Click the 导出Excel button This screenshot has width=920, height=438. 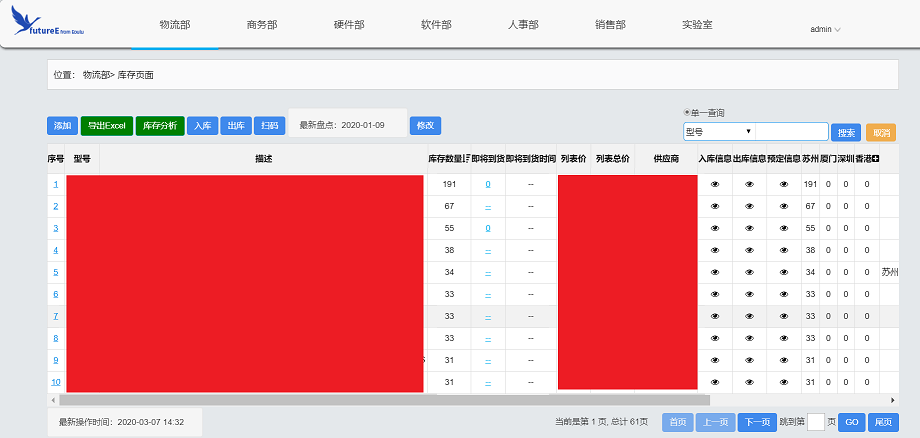pyautogui.click(x=106, y=126)
